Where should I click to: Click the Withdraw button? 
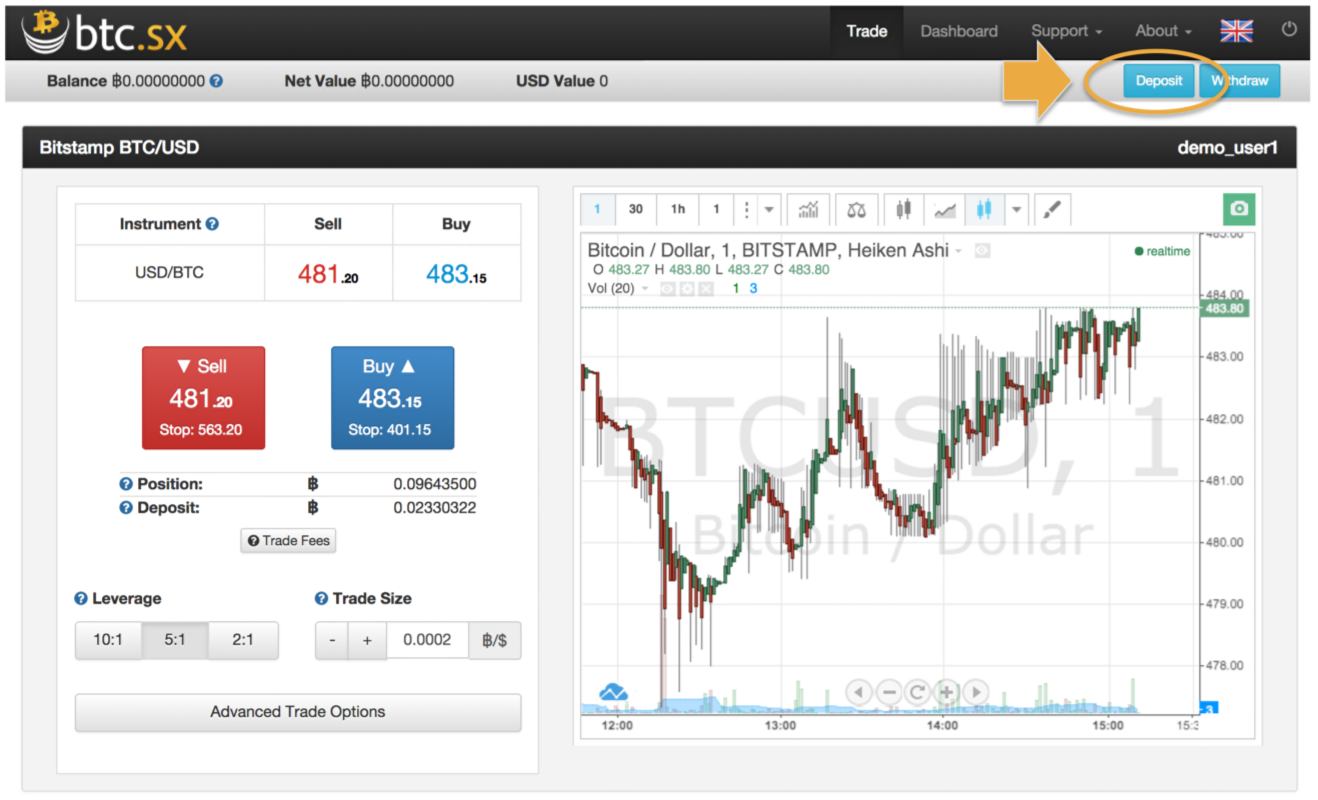point(1240,81)
